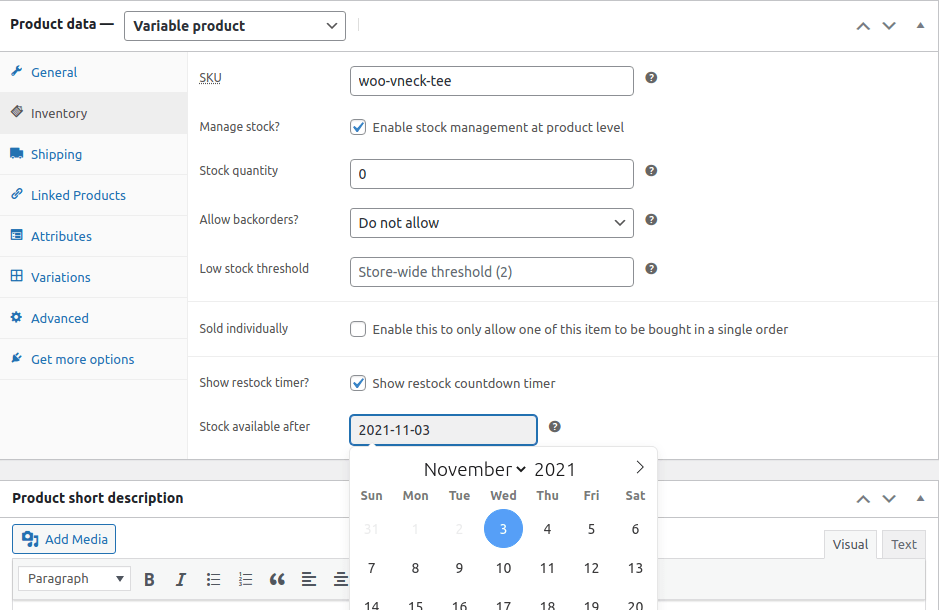Click the Add Media button

[65, 539]
